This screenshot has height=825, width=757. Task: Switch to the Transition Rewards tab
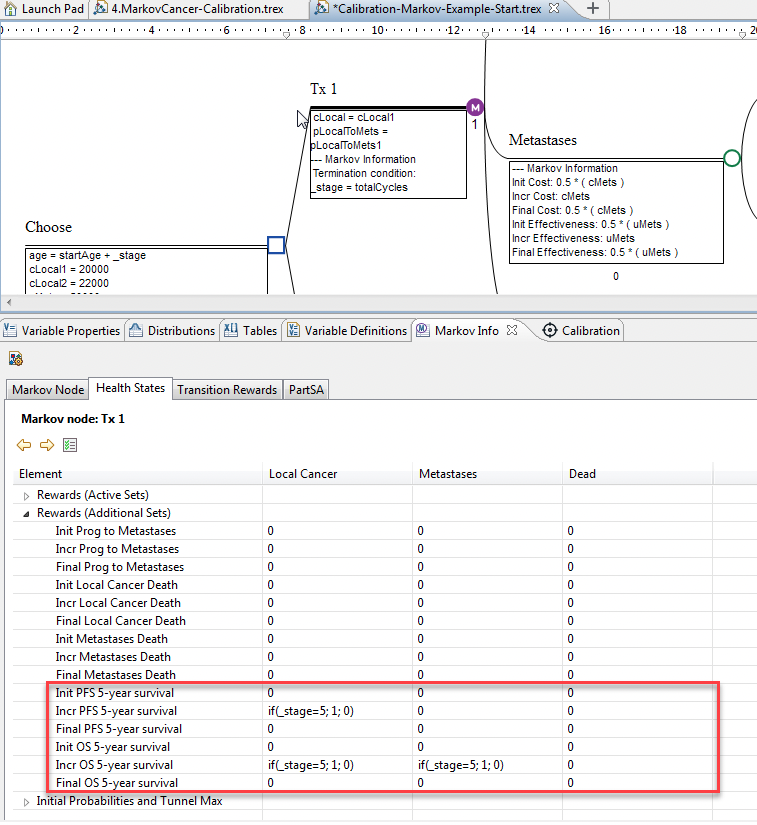point(227,390)
